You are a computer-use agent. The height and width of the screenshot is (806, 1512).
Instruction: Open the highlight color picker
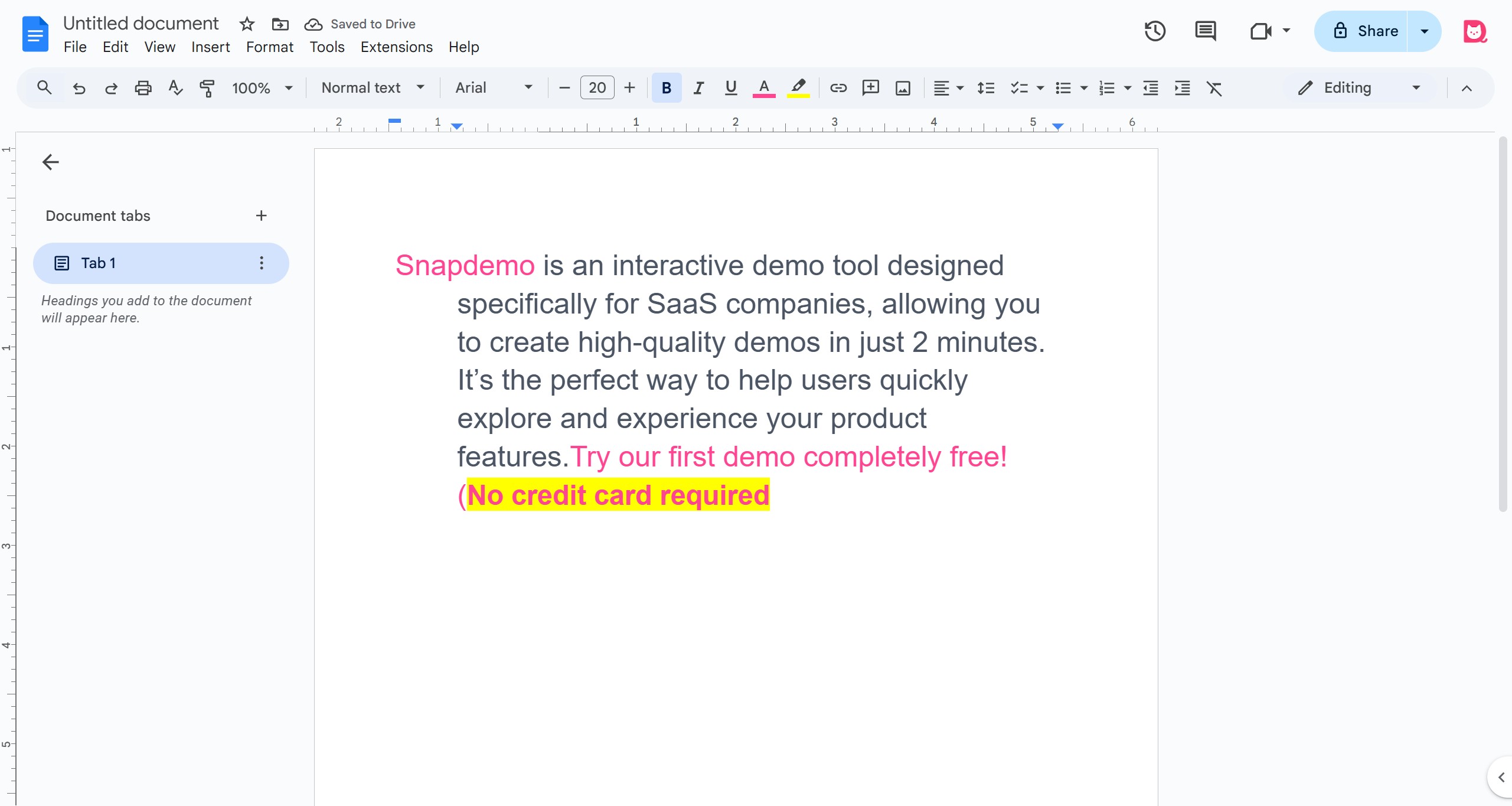(798, 88)
